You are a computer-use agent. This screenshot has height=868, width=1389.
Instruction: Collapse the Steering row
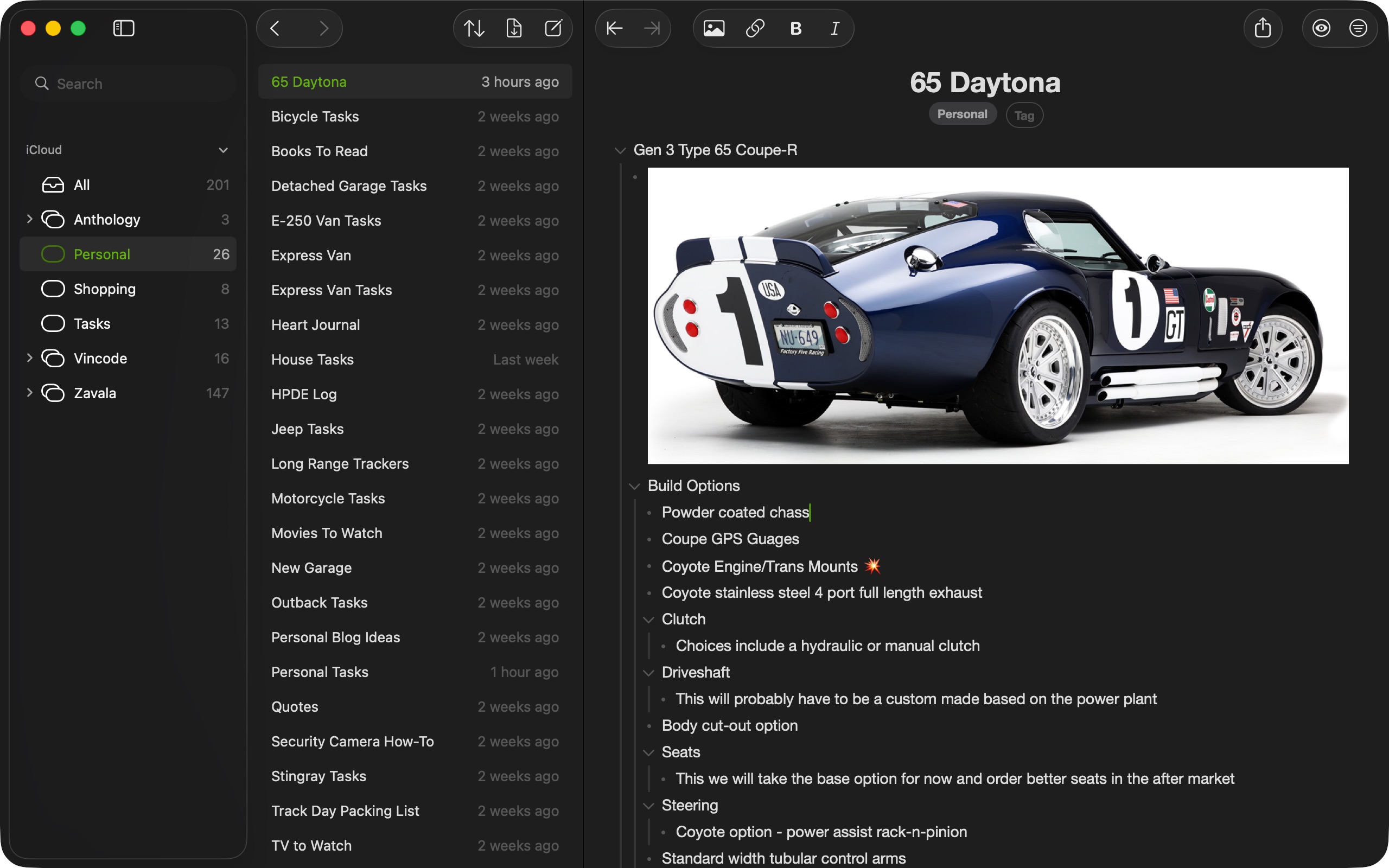[648, 806]
